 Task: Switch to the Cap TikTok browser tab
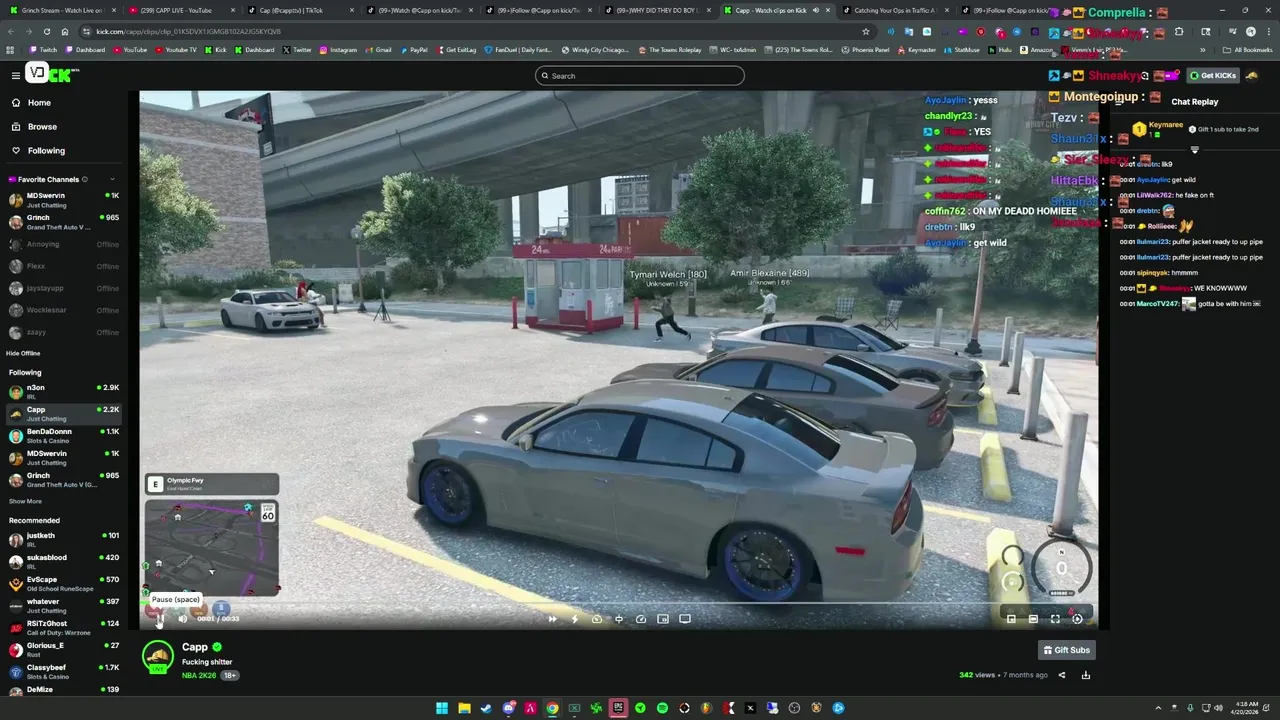coord(299,10)
